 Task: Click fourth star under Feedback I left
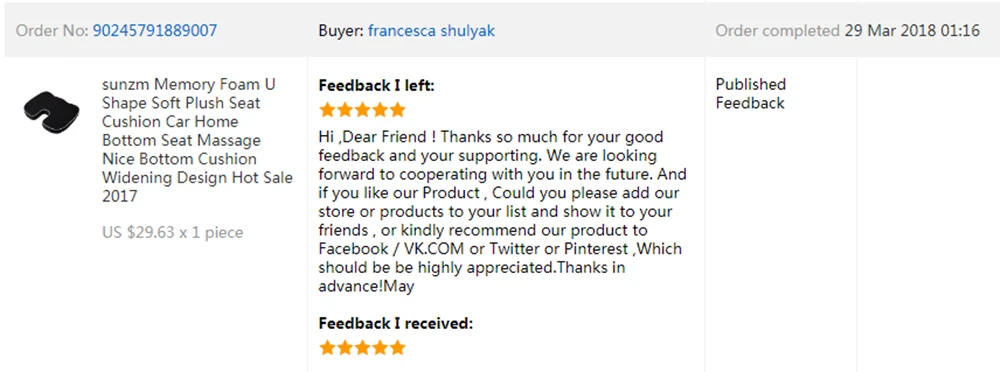click(379, 110)
